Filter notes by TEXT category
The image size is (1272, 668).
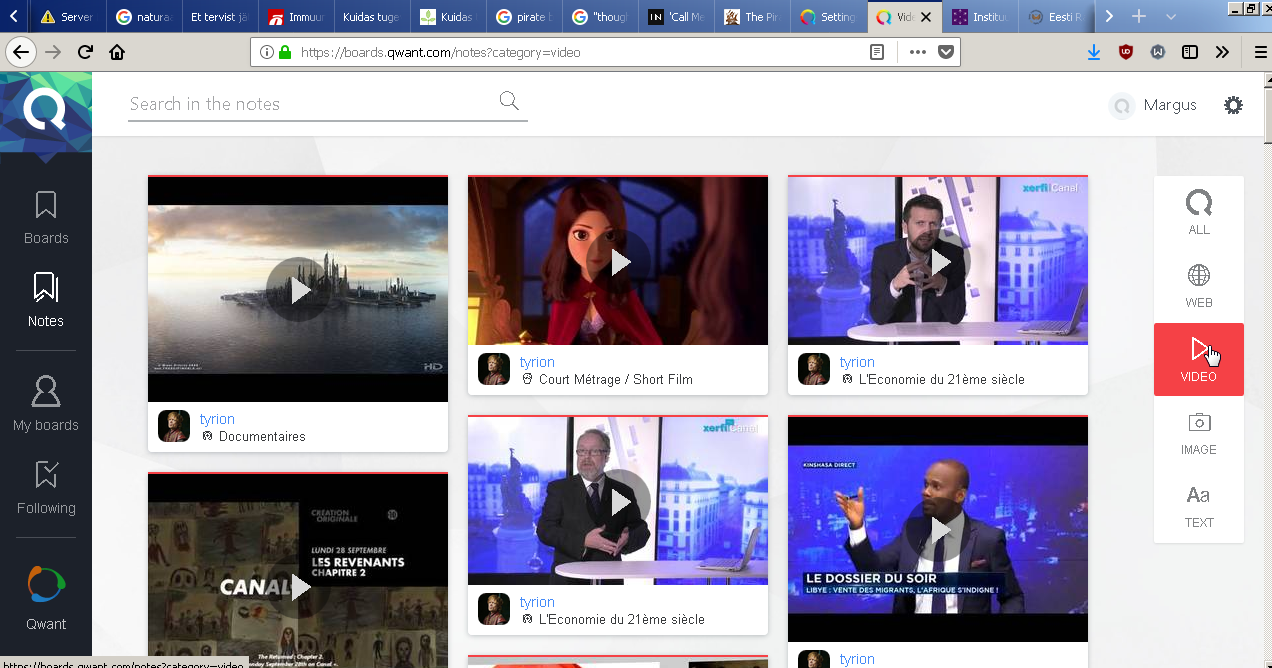tap(1198, 506)
